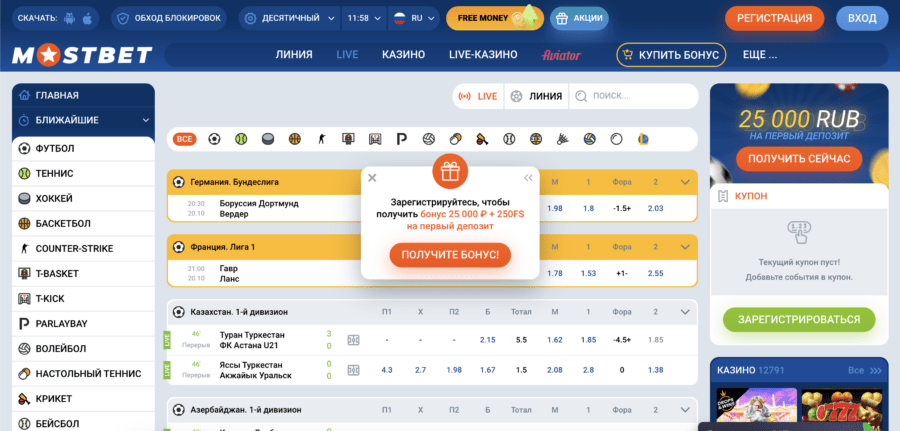Select the ВСЕ sports filter
Image resolution: width=900 pixels, height=431 pixels.
click(184, 139)
